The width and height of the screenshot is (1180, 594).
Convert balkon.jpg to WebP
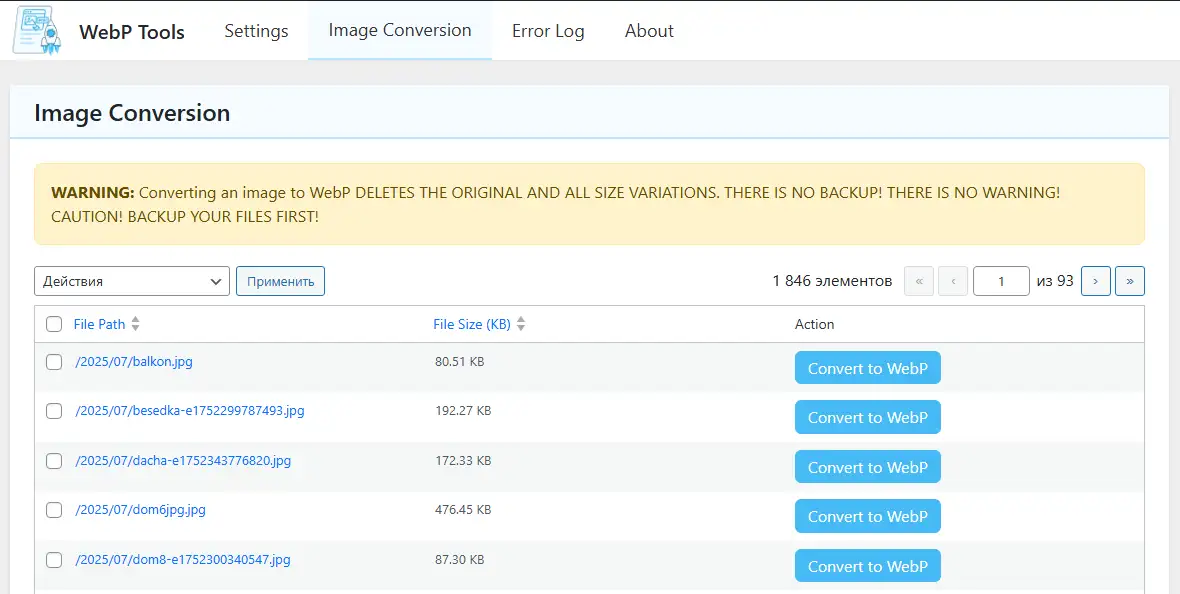867,368
